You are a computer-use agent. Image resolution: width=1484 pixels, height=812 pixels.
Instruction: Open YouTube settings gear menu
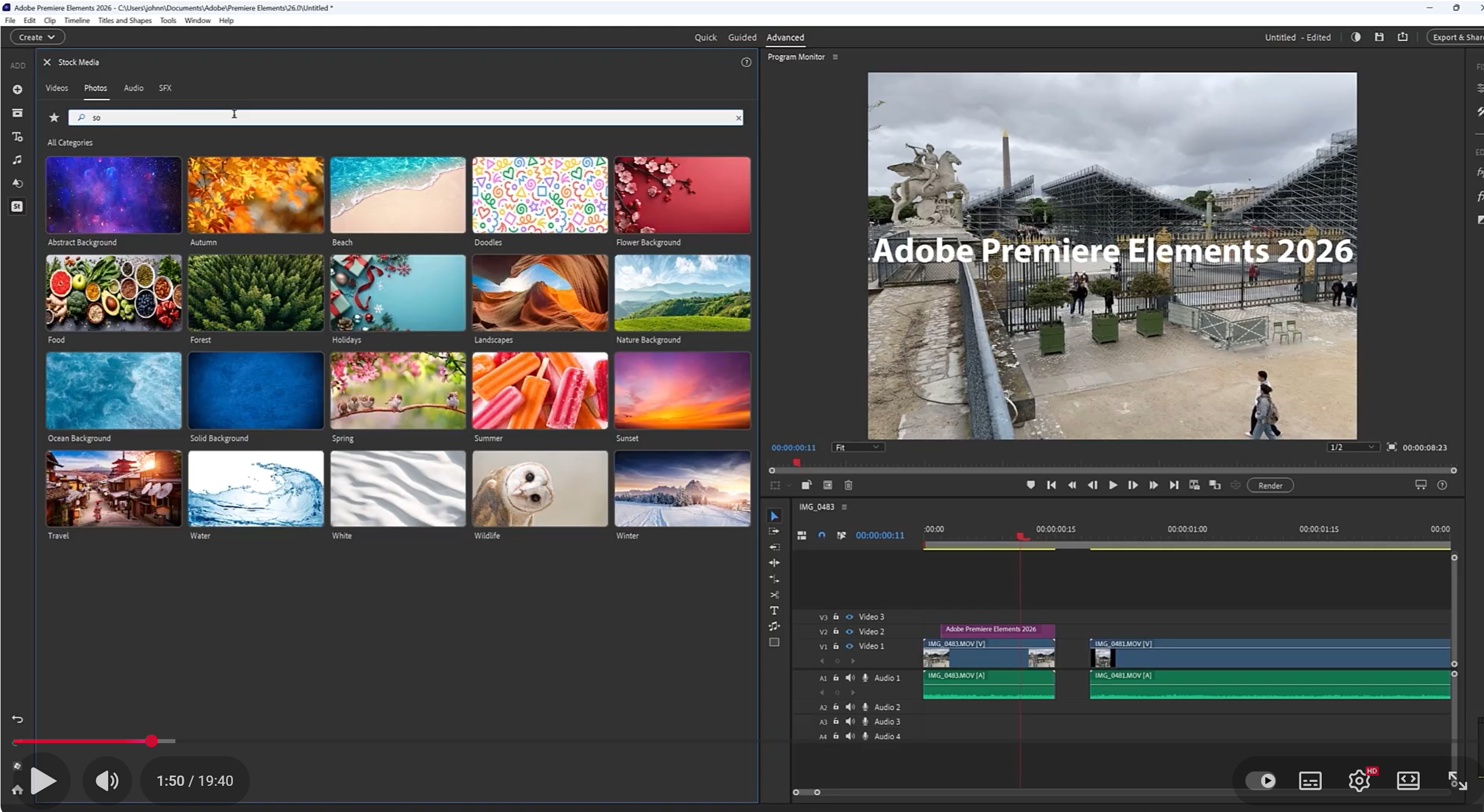click(1359, 780)
